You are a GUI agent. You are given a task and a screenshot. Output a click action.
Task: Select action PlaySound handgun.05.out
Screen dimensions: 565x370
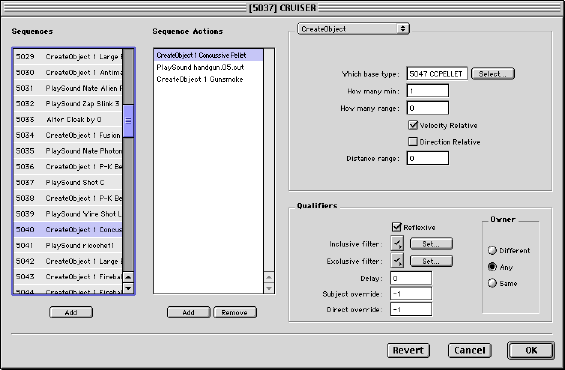point(209,67)
